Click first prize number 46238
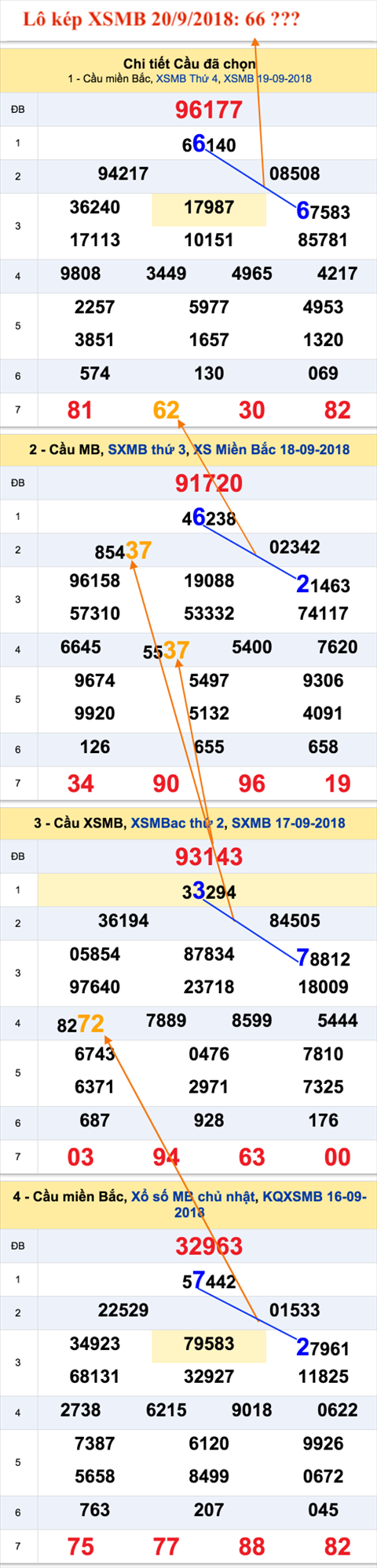 [208, 518]
